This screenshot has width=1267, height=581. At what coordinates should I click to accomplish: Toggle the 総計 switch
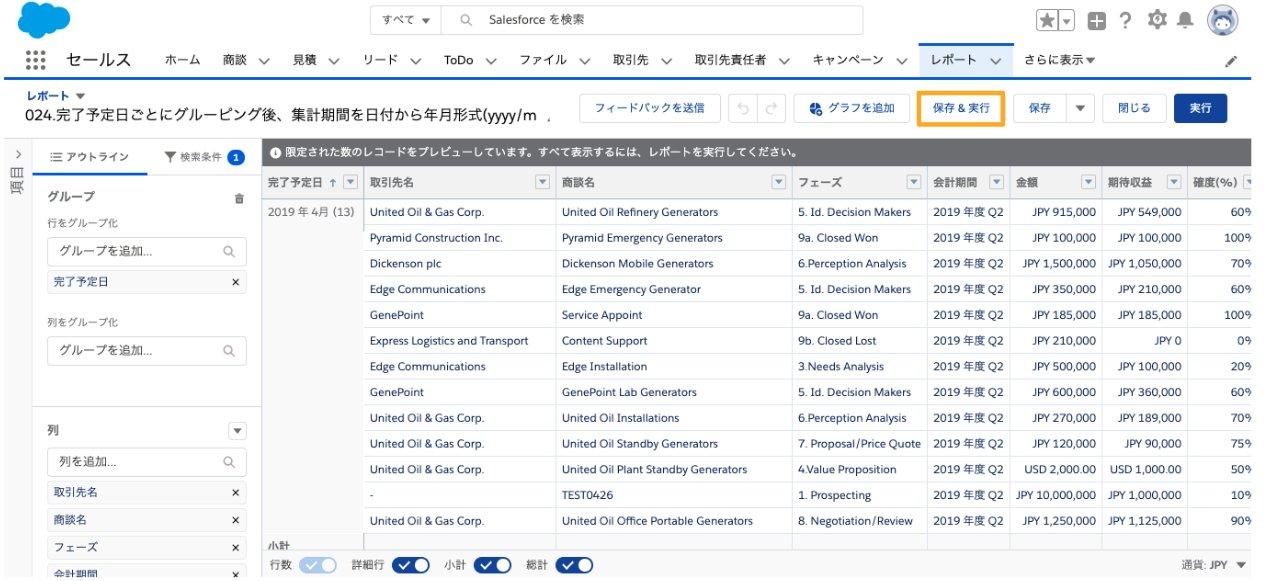(x=574, y=565)
